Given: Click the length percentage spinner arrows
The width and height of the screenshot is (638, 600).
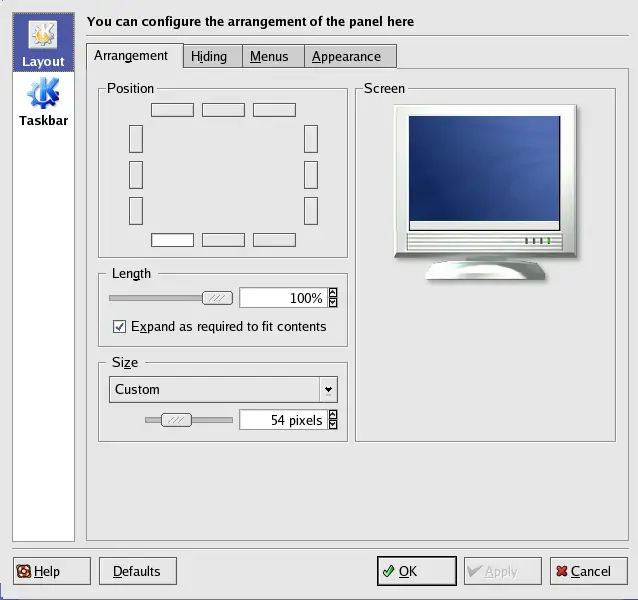Looking at the screenshot, I should pos(333,298).
